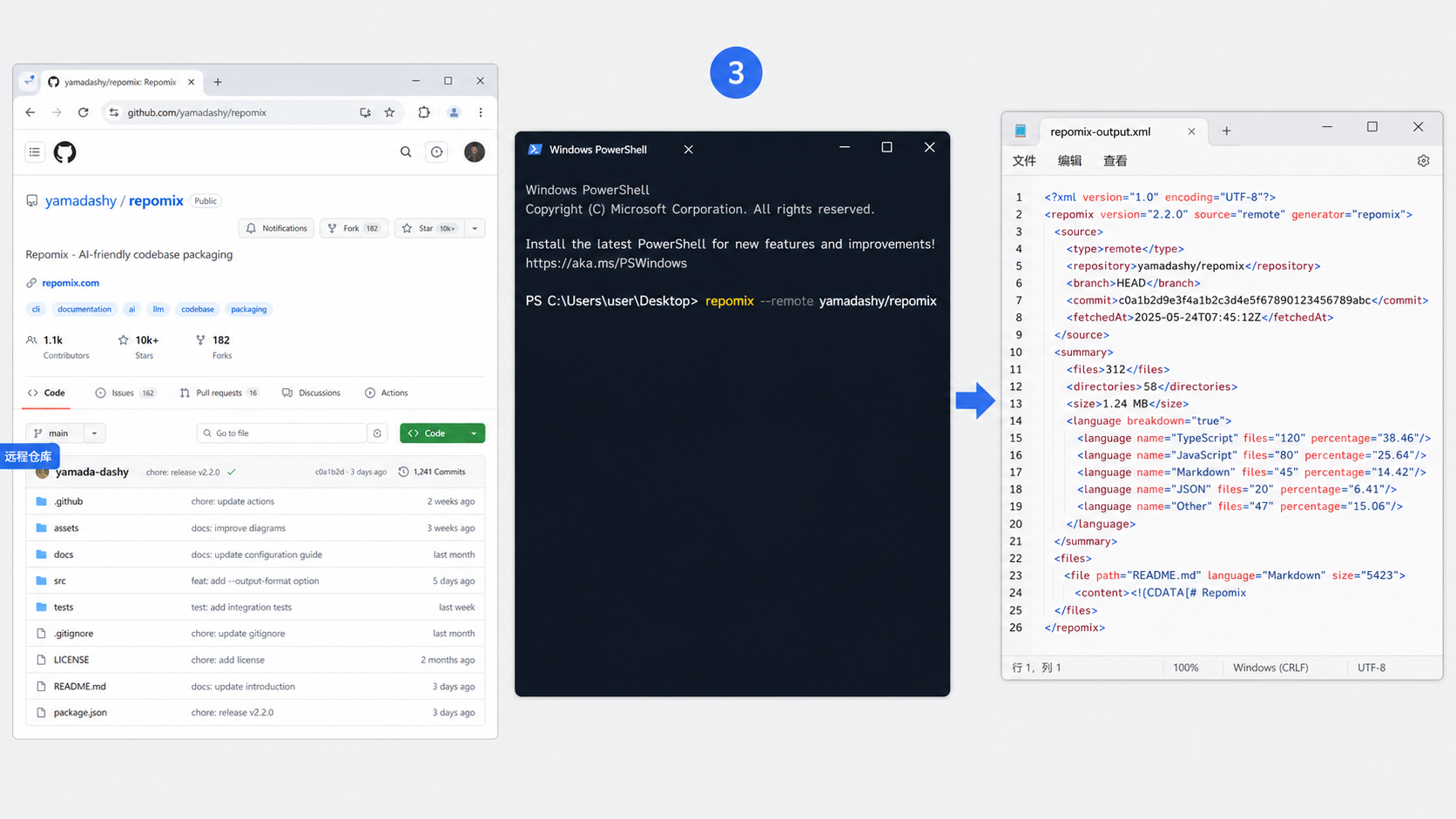Open Chrome's three-dot menu
The height and width of the screenshot is (819, 1456).
click(x=481, y=112)
